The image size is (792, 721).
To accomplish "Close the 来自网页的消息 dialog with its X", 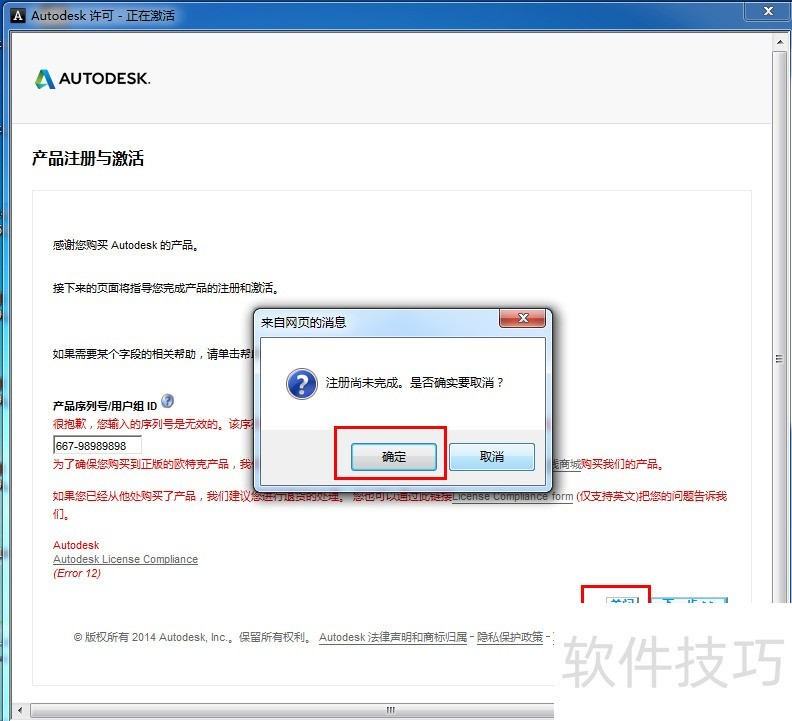I will pos(522,318).
